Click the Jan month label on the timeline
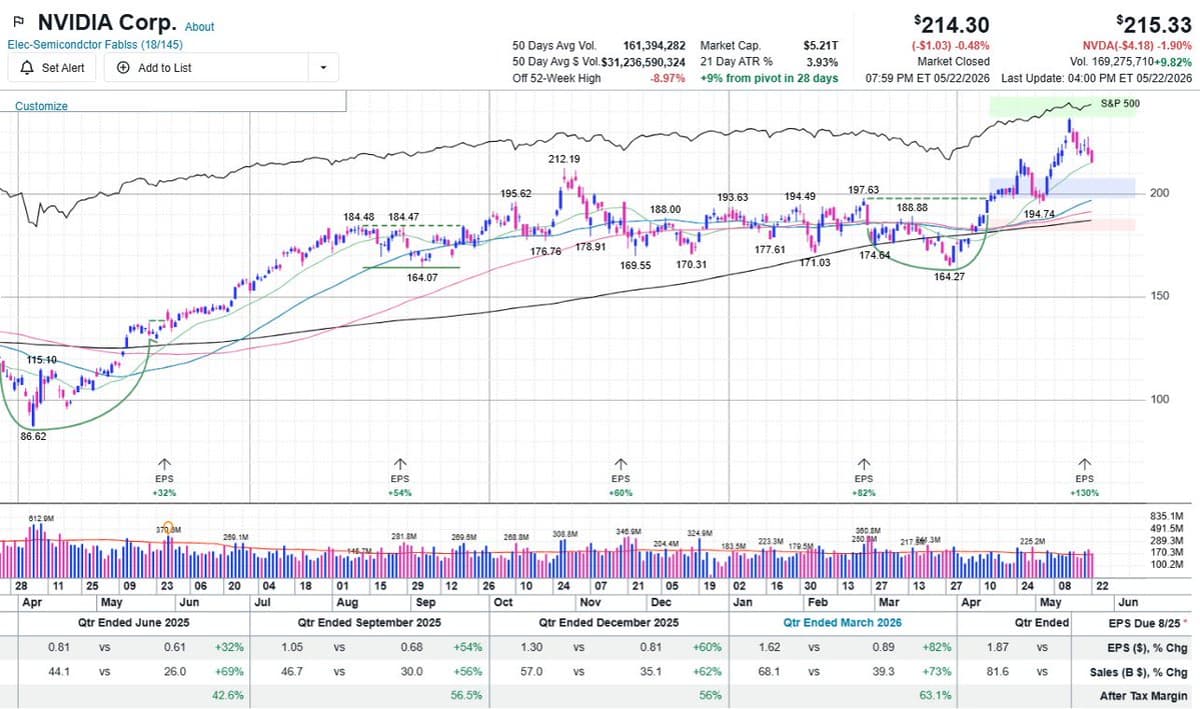Image resolution: width=1200 pixels, height=709 pixels. tap(741, 603)
